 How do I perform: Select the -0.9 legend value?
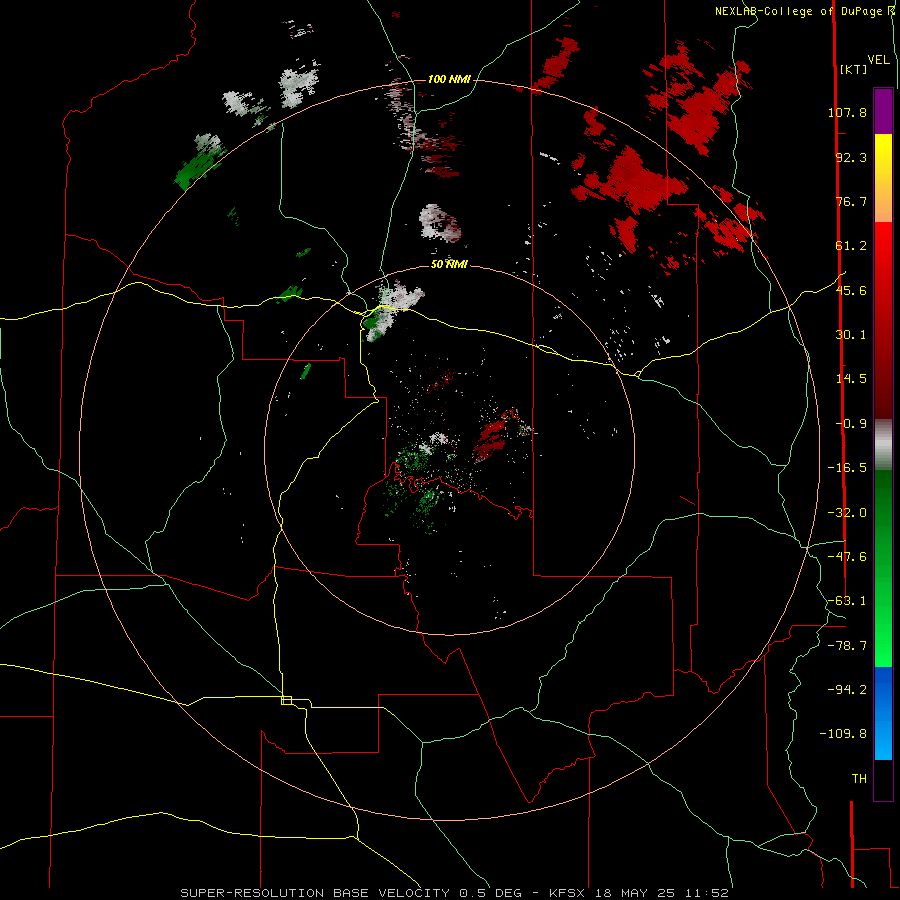pyautogui.click(x=851, y=424)
